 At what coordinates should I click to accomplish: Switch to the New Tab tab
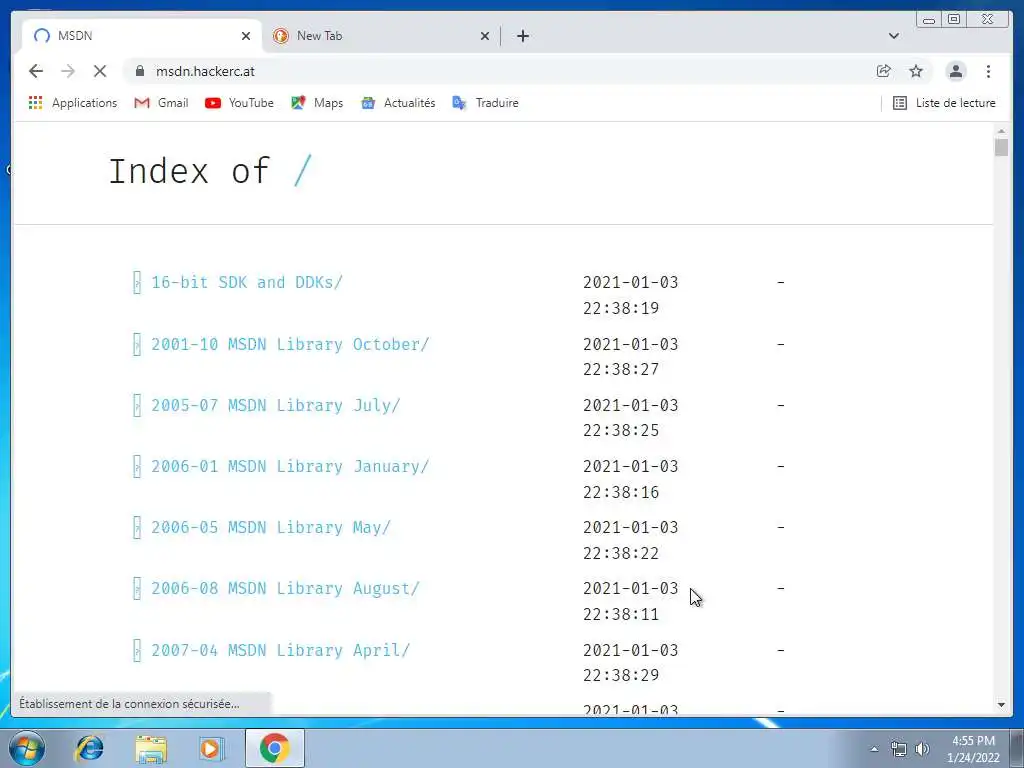pos(381,36)
